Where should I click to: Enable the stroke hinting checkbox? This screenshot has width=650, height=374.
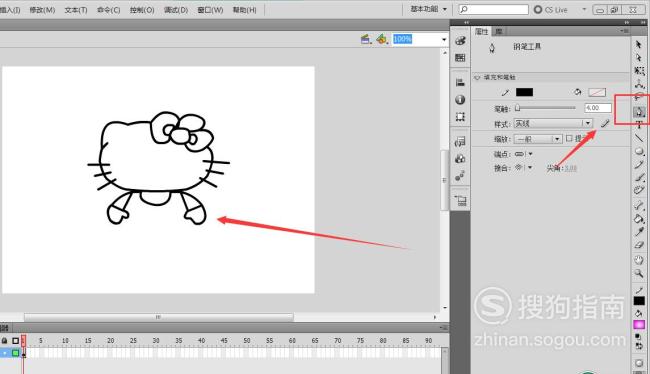pos(569,138)
